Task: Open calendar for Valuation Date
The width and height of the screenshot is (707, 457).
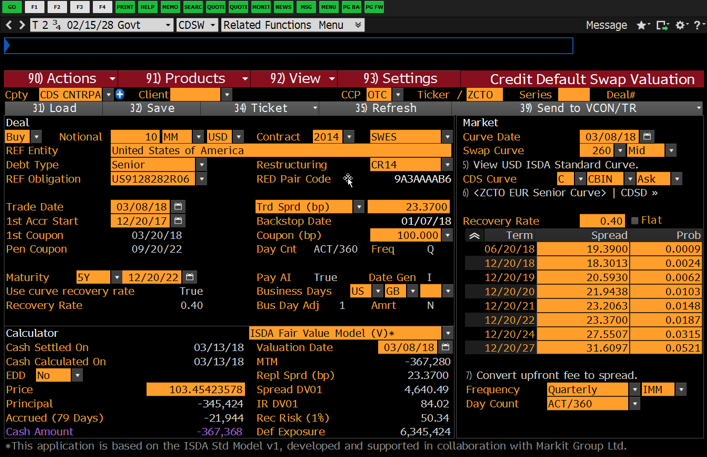Action: coord(446,348)
